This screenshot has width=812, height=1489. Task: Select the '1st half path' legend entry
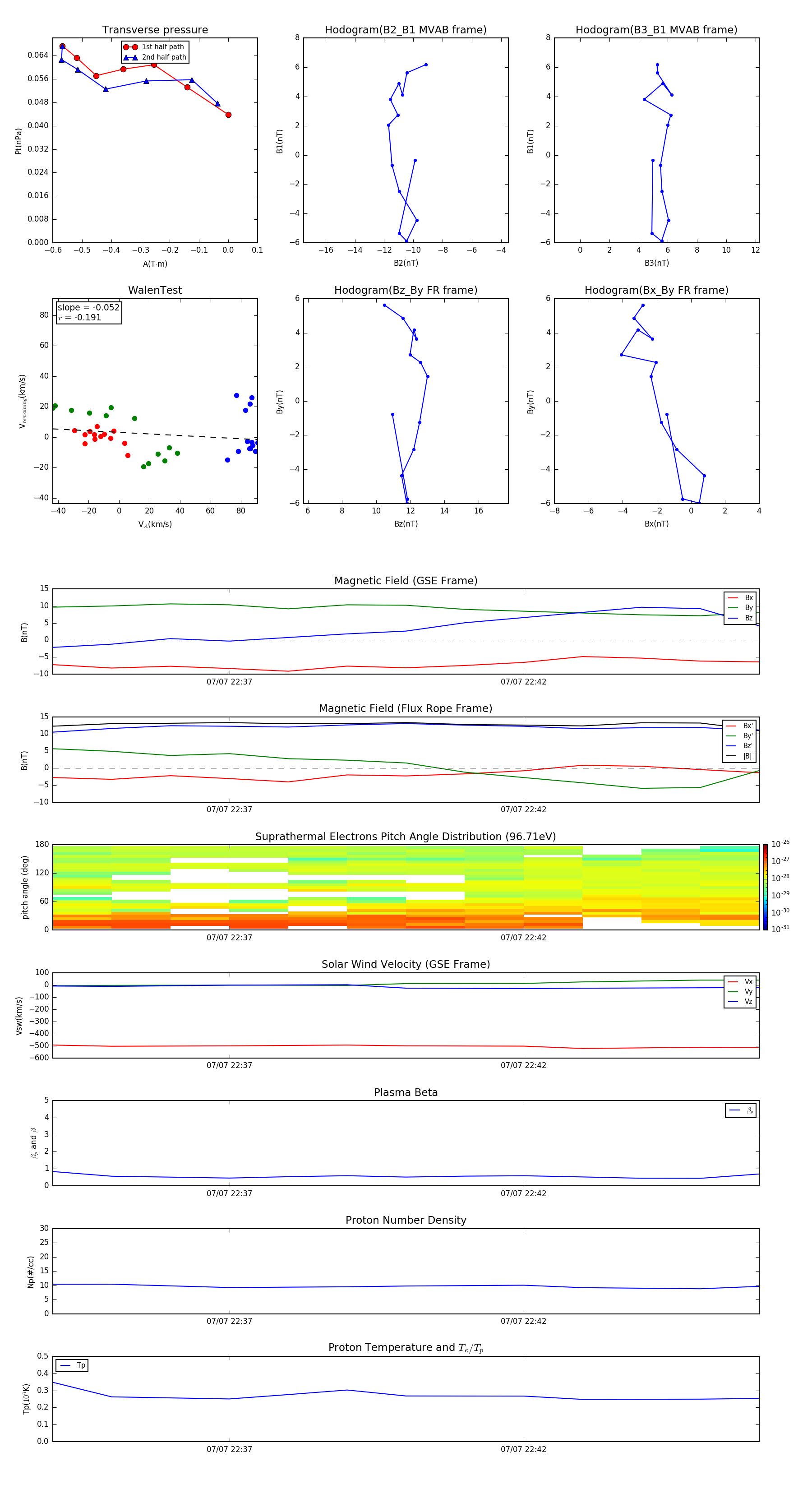click(154, 47)
